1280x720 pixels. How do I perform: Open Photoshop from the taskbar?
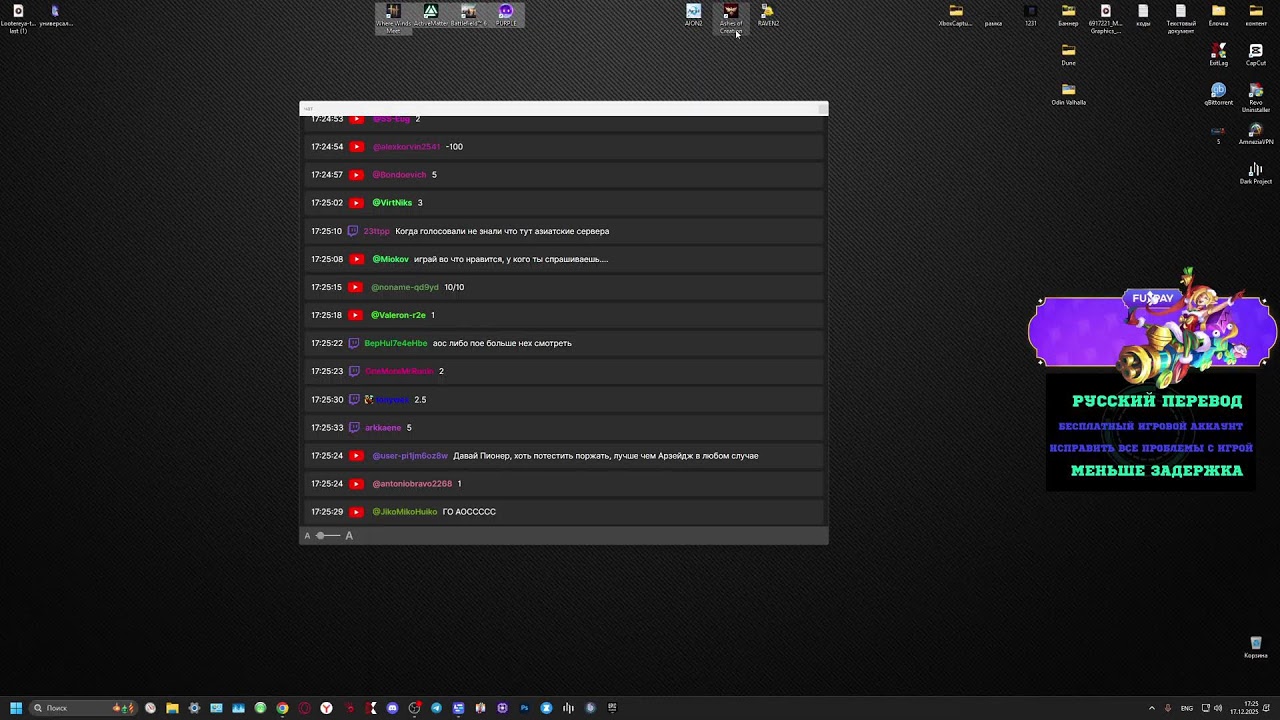(524, 708)
